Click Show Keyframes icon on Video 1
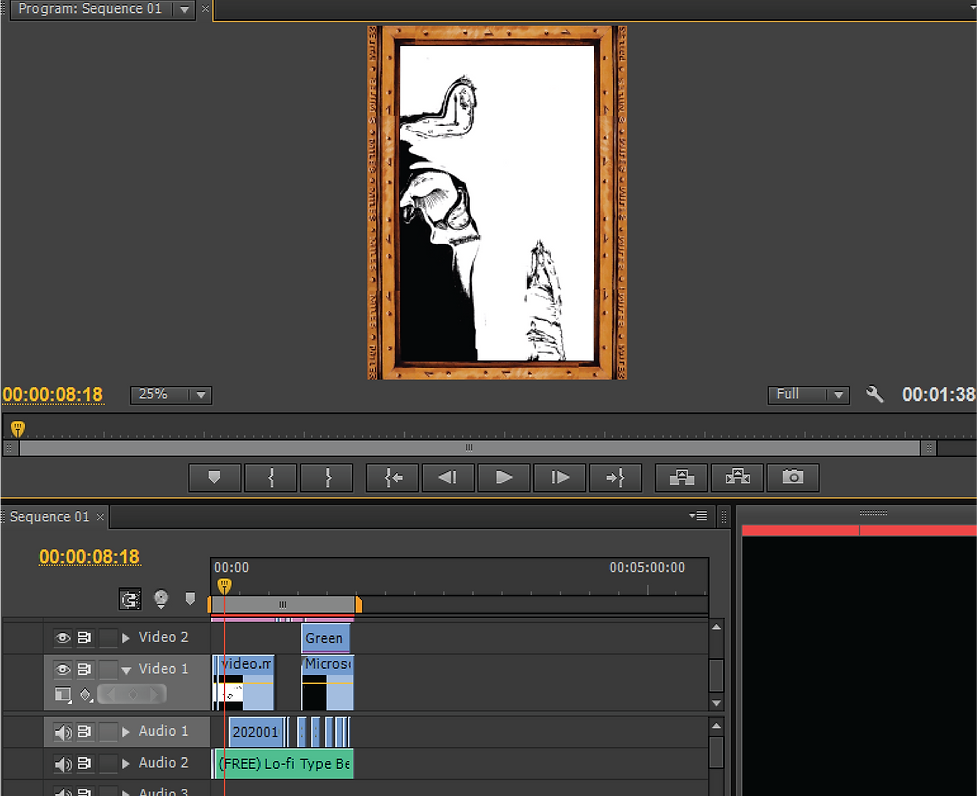980x796 pixels. tap(86, 694)
